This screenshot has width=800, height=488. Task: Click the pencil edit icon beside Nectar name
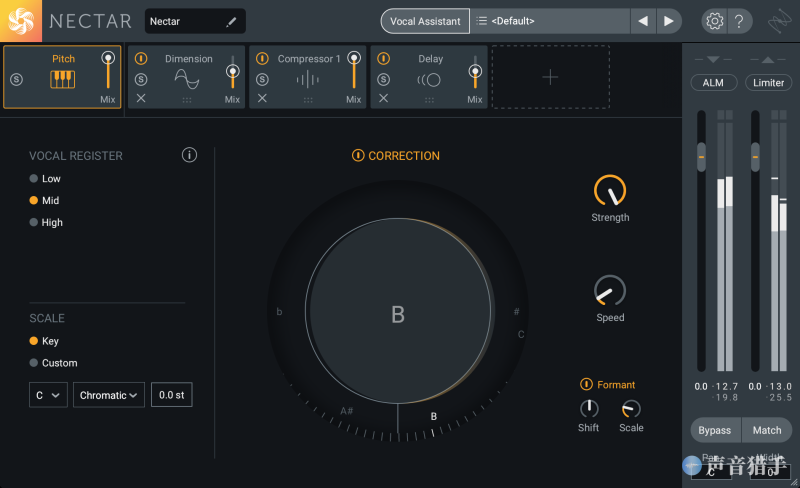click(x=231, y=21)
